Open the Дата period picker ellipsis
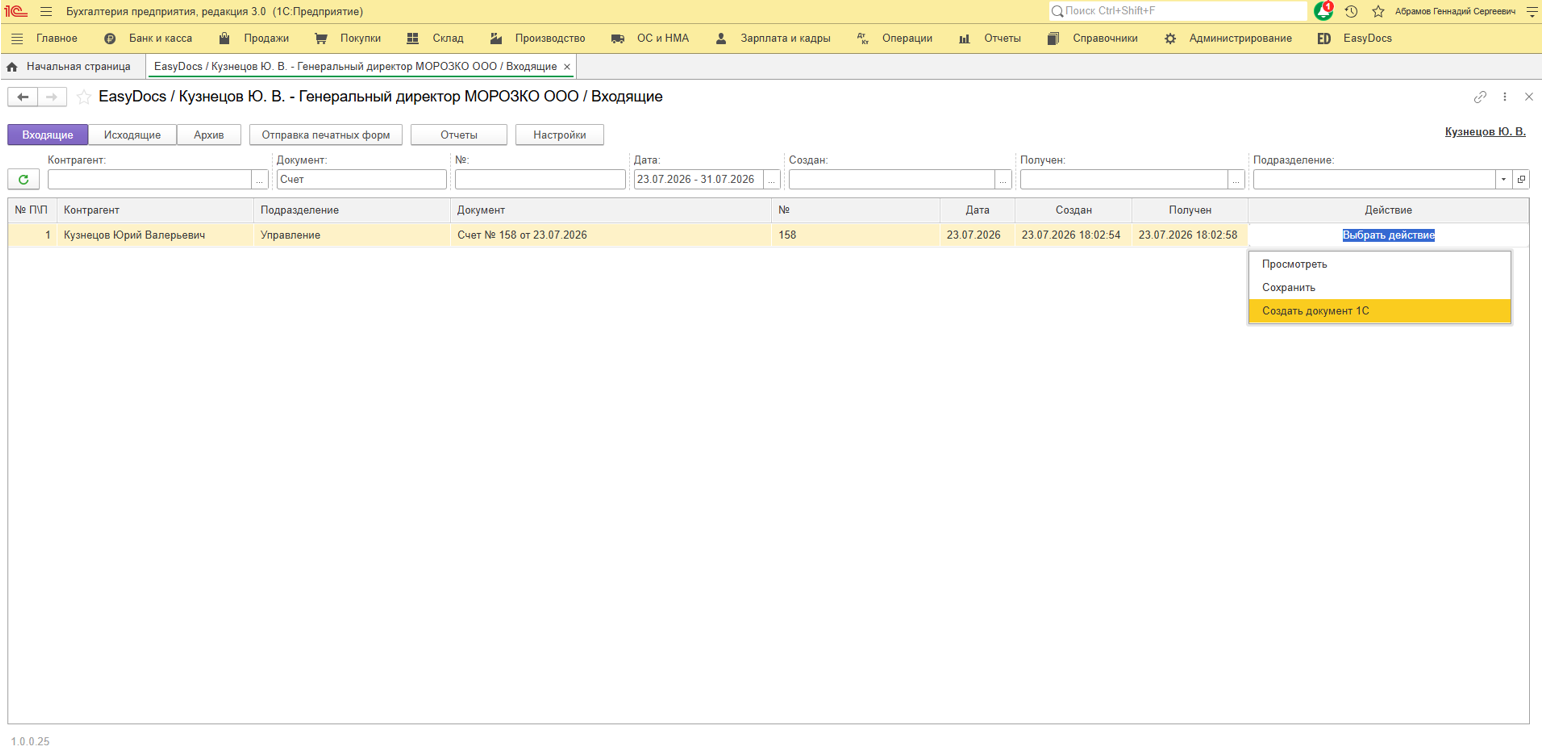The height and width of the screenshot is (752, 1543). tap(772, 179)
